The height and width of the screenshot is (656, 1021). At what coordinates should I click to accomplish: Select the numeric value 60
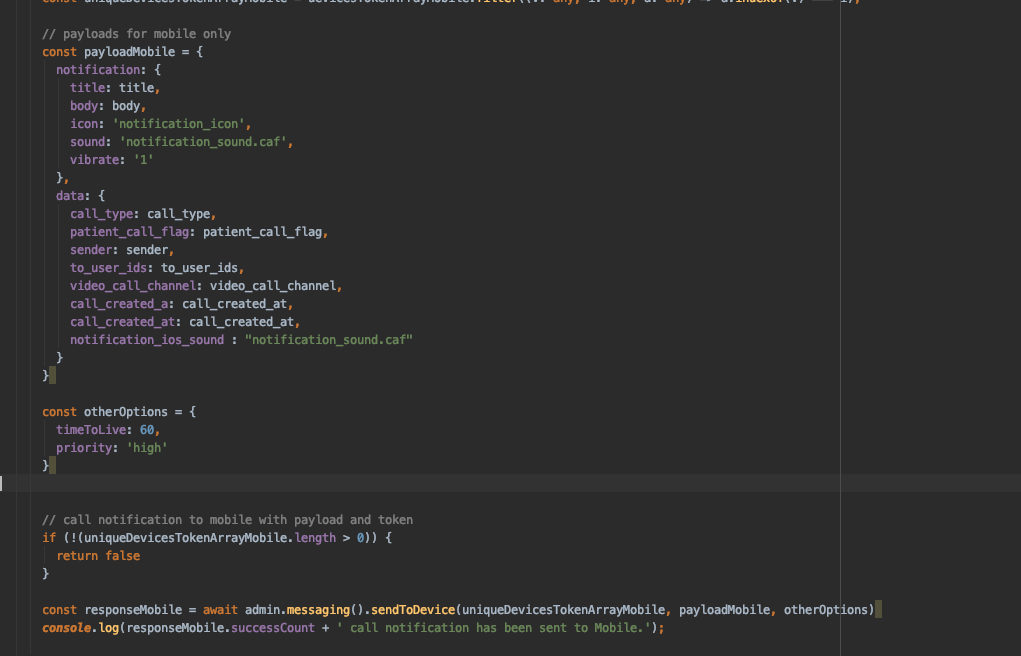pyautogui.click(x=147, y=430)
